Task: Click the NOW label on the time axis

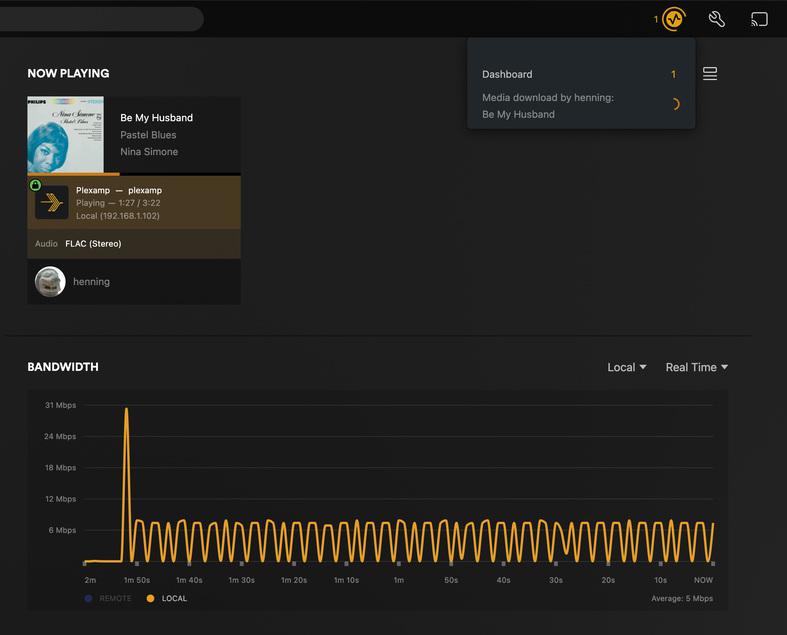Action: click(x=703, y=580)
